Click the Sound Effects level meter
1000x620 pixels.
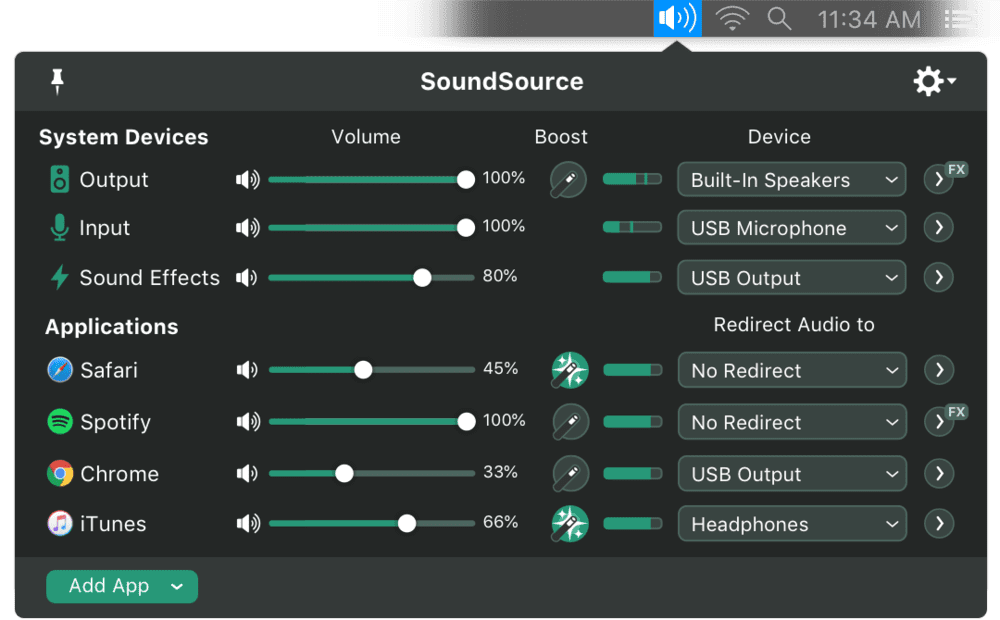pyautogui.click(x=632, y=277)
